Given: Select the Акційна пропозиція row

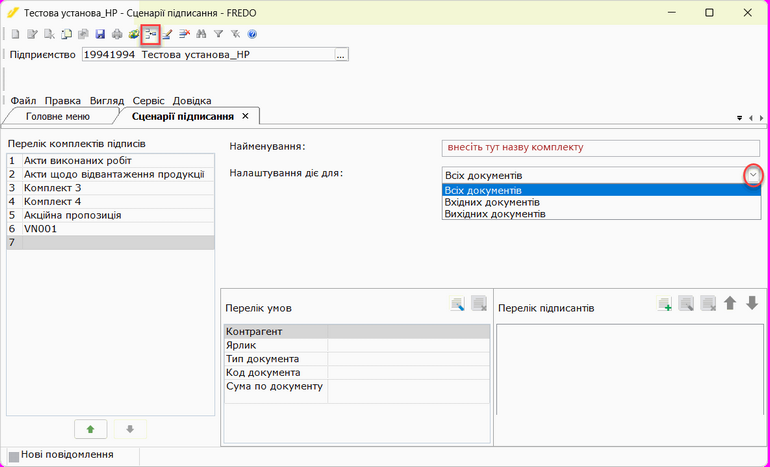Looking at the screenshot, I should pyautogui.click(x=110, y=216).
